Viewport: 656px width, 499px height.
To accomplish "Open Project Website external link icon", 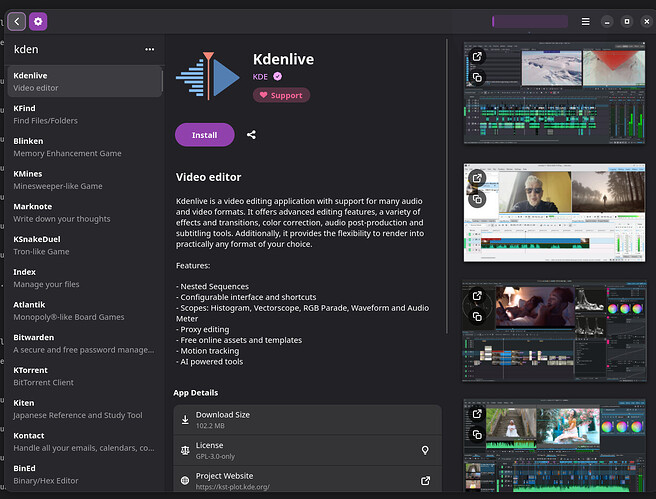I will pyautogui.click(x=425, y=481).
